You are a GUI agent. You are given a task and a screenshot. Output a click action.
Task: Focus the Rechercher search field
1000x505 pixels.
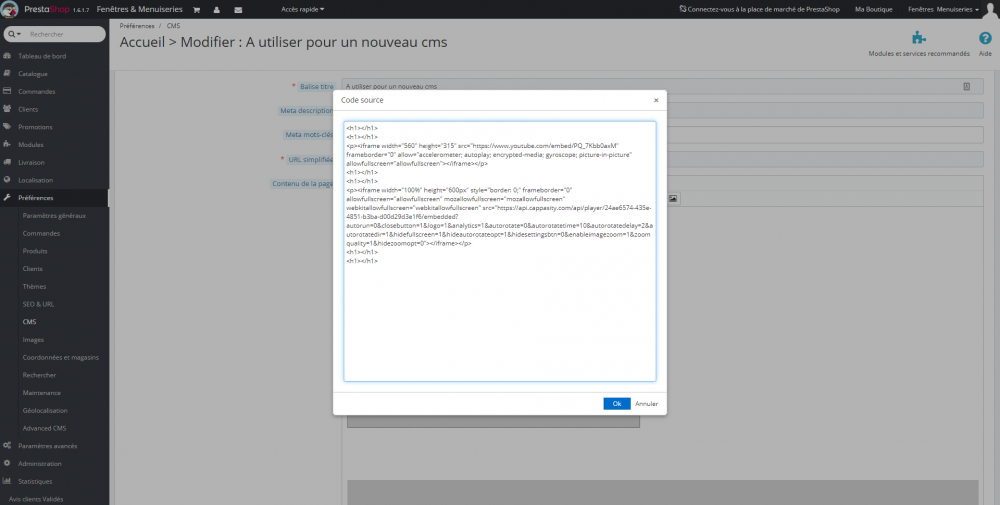pyautogui.click(x=65, y=34)
